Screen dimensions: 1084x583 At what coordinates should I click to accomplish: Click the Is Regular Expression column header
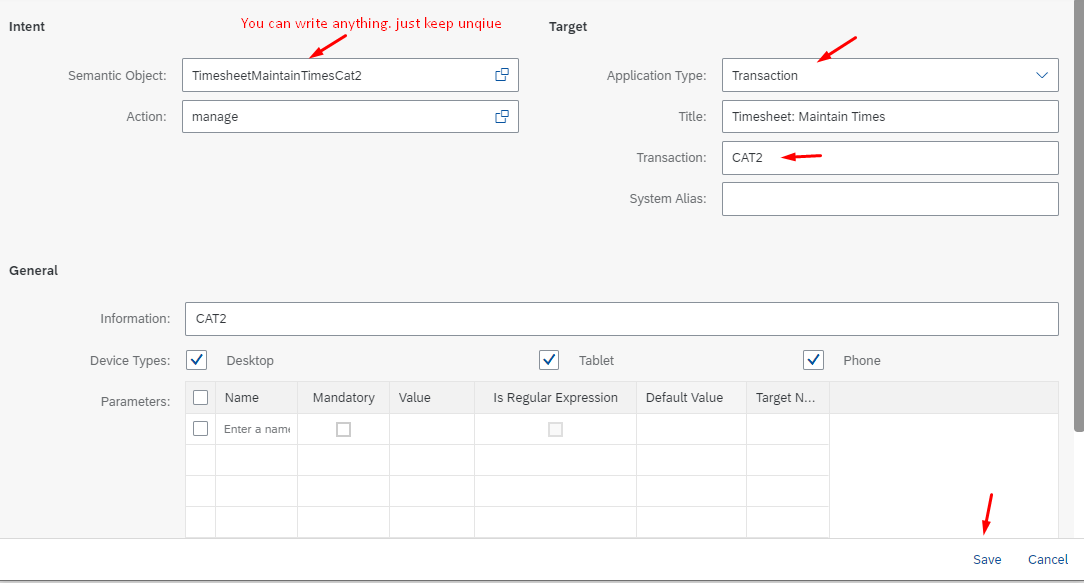[555, 397]
